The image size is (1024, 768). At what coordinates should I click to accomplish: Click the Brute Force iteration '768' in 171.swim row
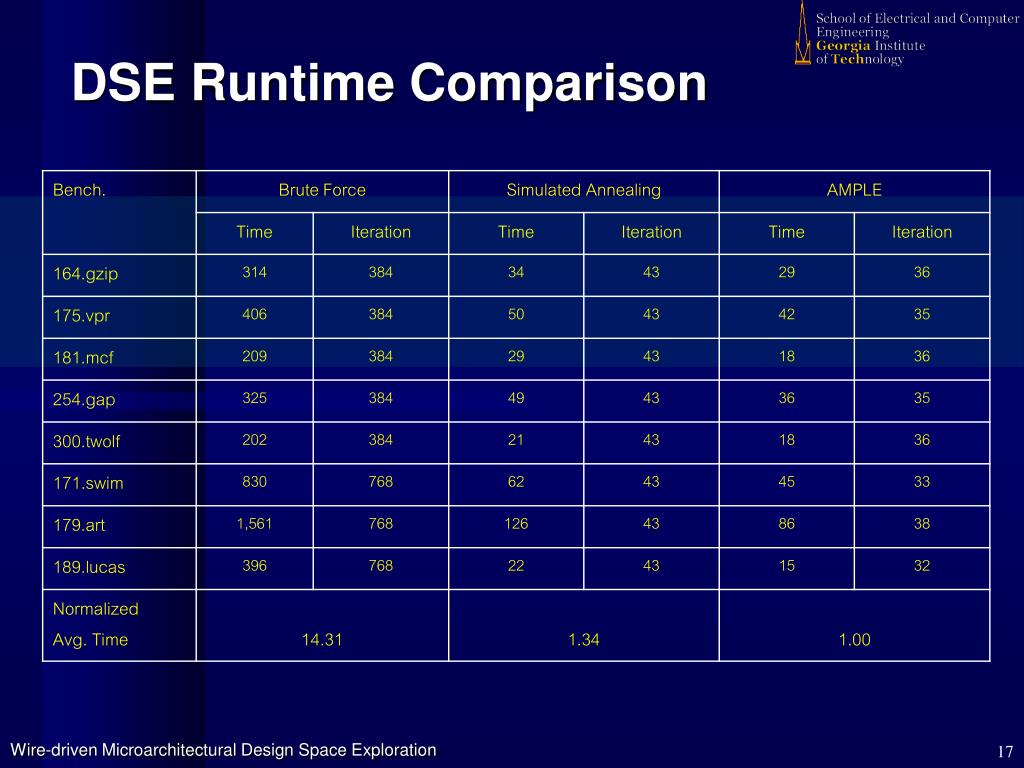click(x=381, y=481)
